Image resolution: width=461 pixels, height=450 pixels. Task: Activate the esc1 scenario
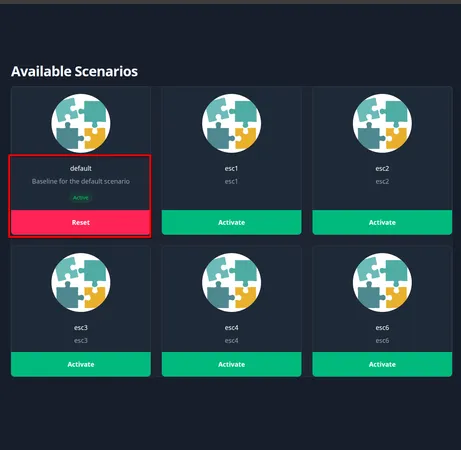point(231,222)
